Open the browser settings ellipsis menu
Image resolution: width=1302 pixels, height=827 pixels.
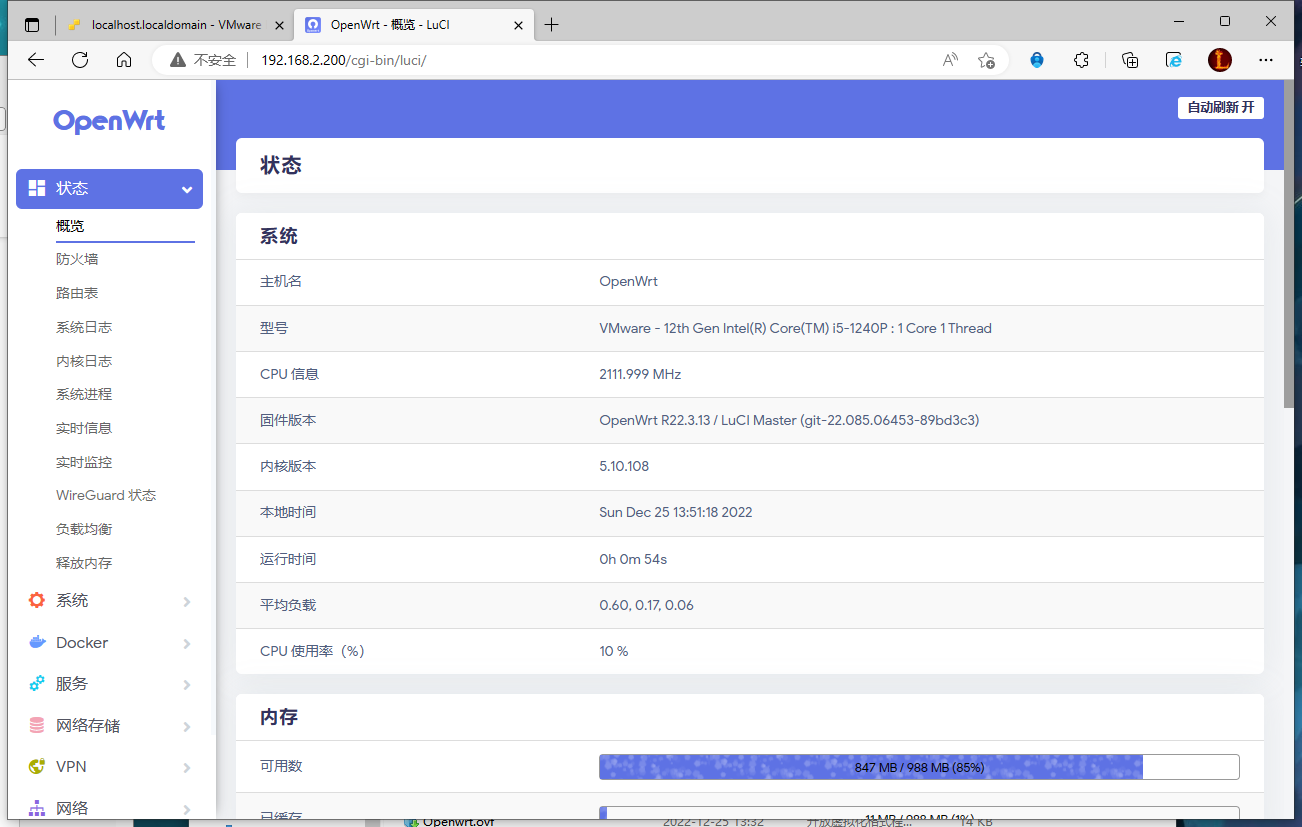click(x=1266, y=60)
